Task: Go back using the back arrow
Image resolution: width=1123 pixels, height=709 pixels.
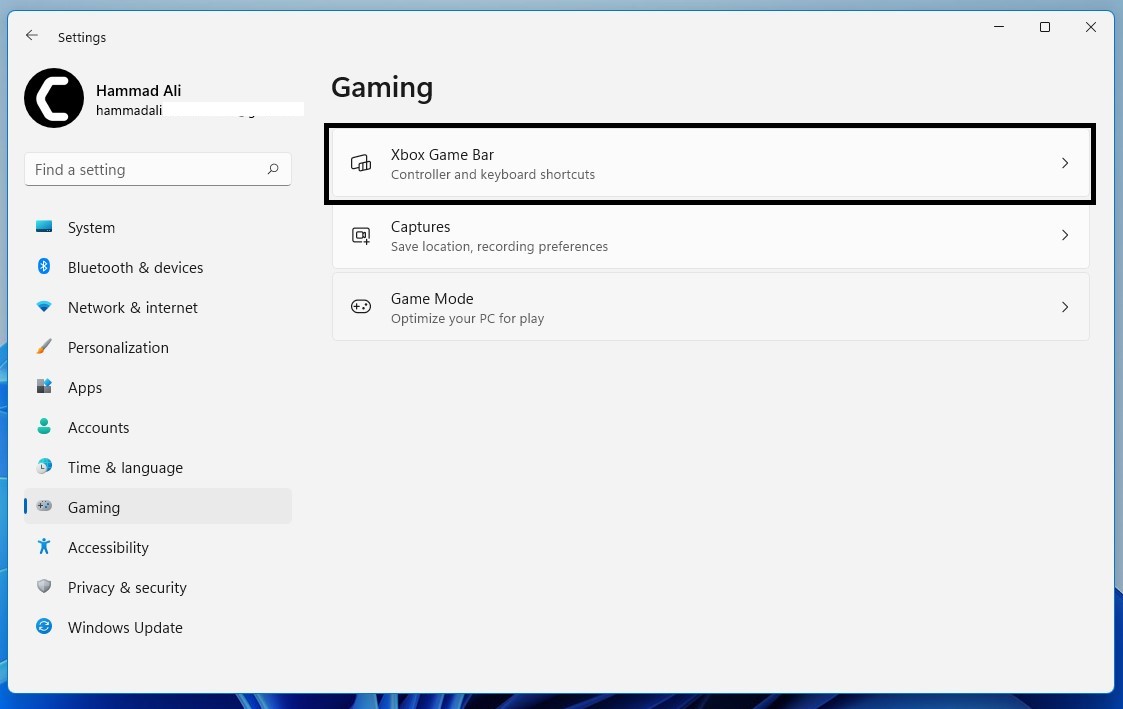Action: pos(32,36)
